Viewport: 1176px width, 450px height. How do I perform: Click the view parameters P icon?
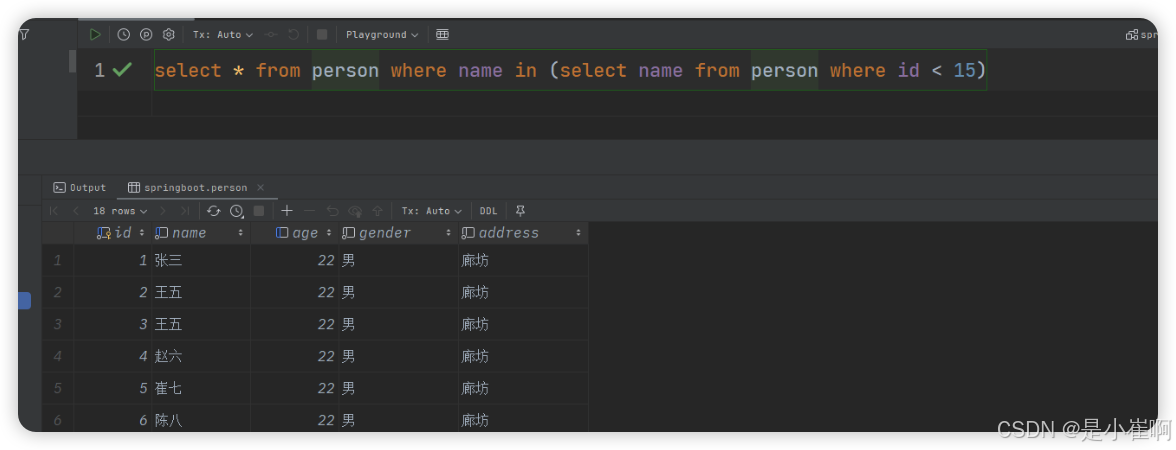click(x=146, y=34)
